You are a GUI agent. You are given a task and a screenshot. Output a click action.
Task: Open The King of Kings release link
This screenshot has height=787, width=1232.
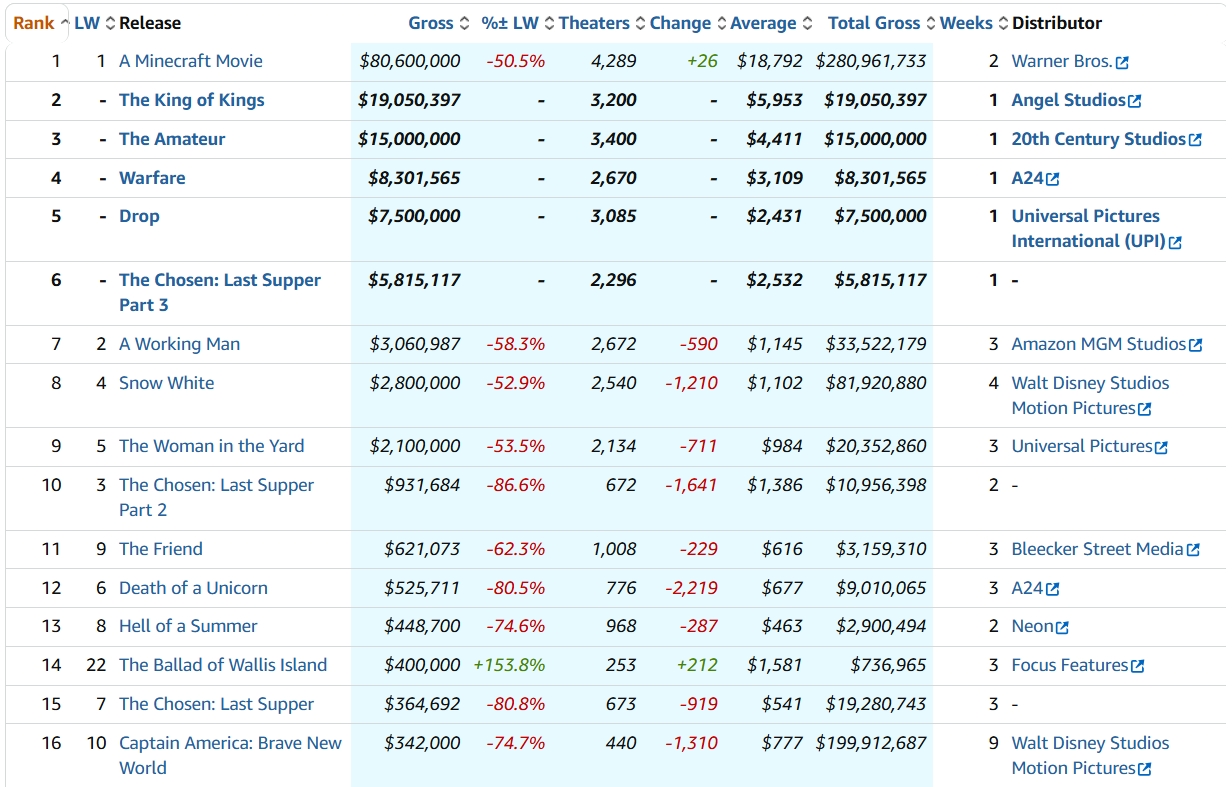point(192,100)
